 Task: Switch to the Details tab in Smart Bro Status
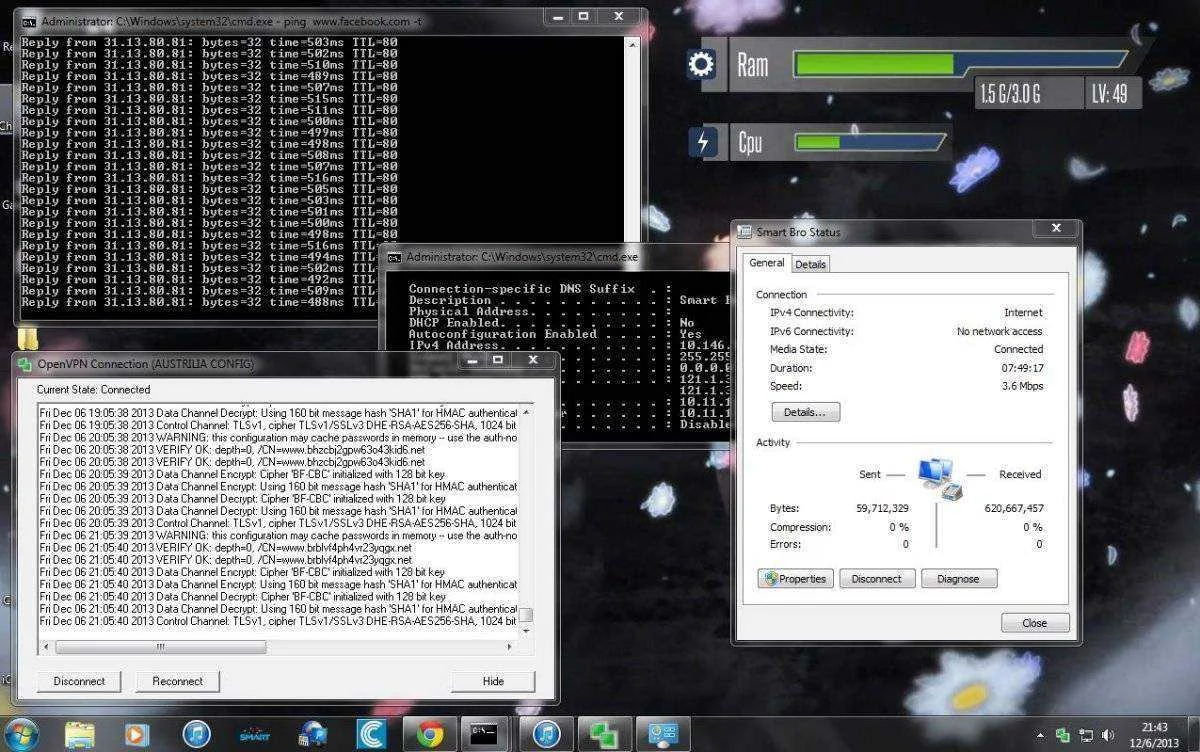pos(811,264)
